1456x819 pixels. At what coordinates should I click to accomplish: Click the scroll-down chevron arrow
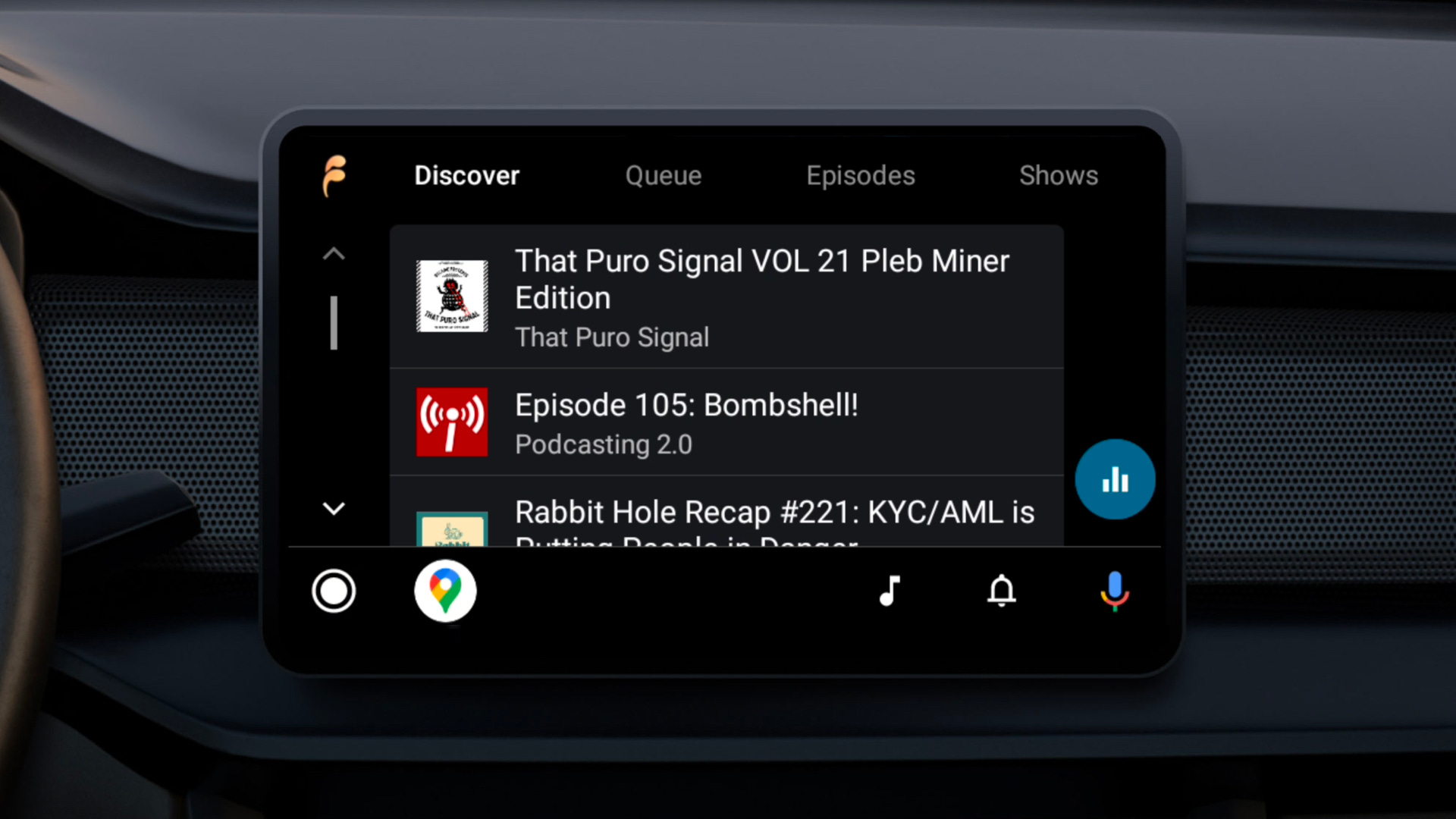coord(334,508)
